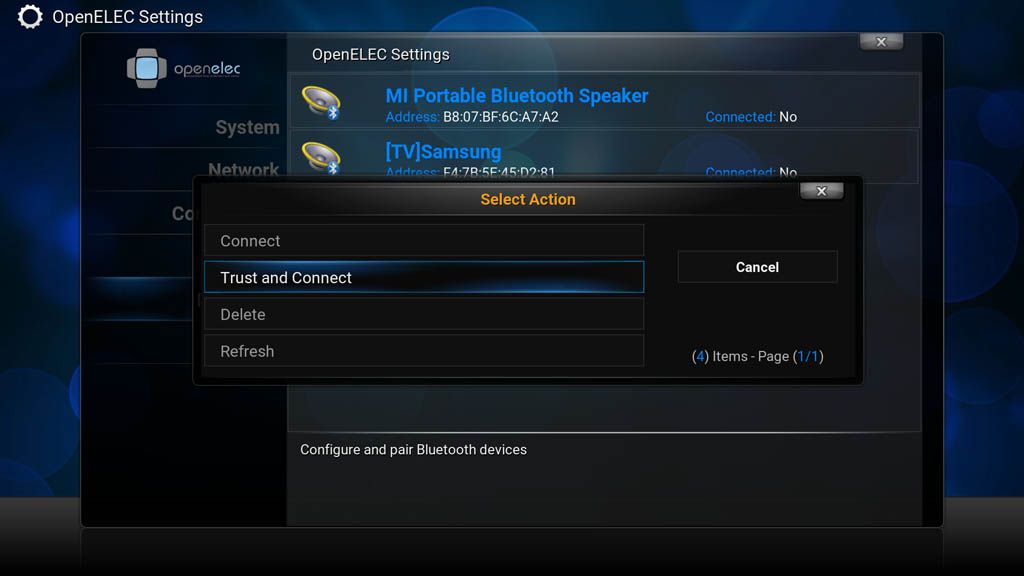
Task: Click the OpenELEC logo in sidebar
Action: (x=184, y=69)
